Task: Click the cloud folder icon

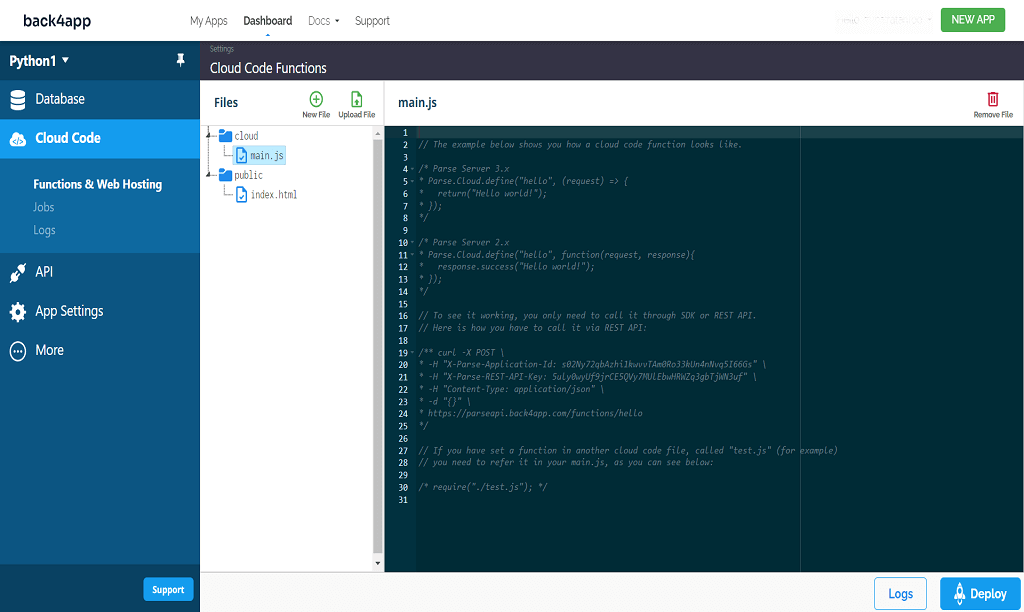Action: [x=225, y=135]
